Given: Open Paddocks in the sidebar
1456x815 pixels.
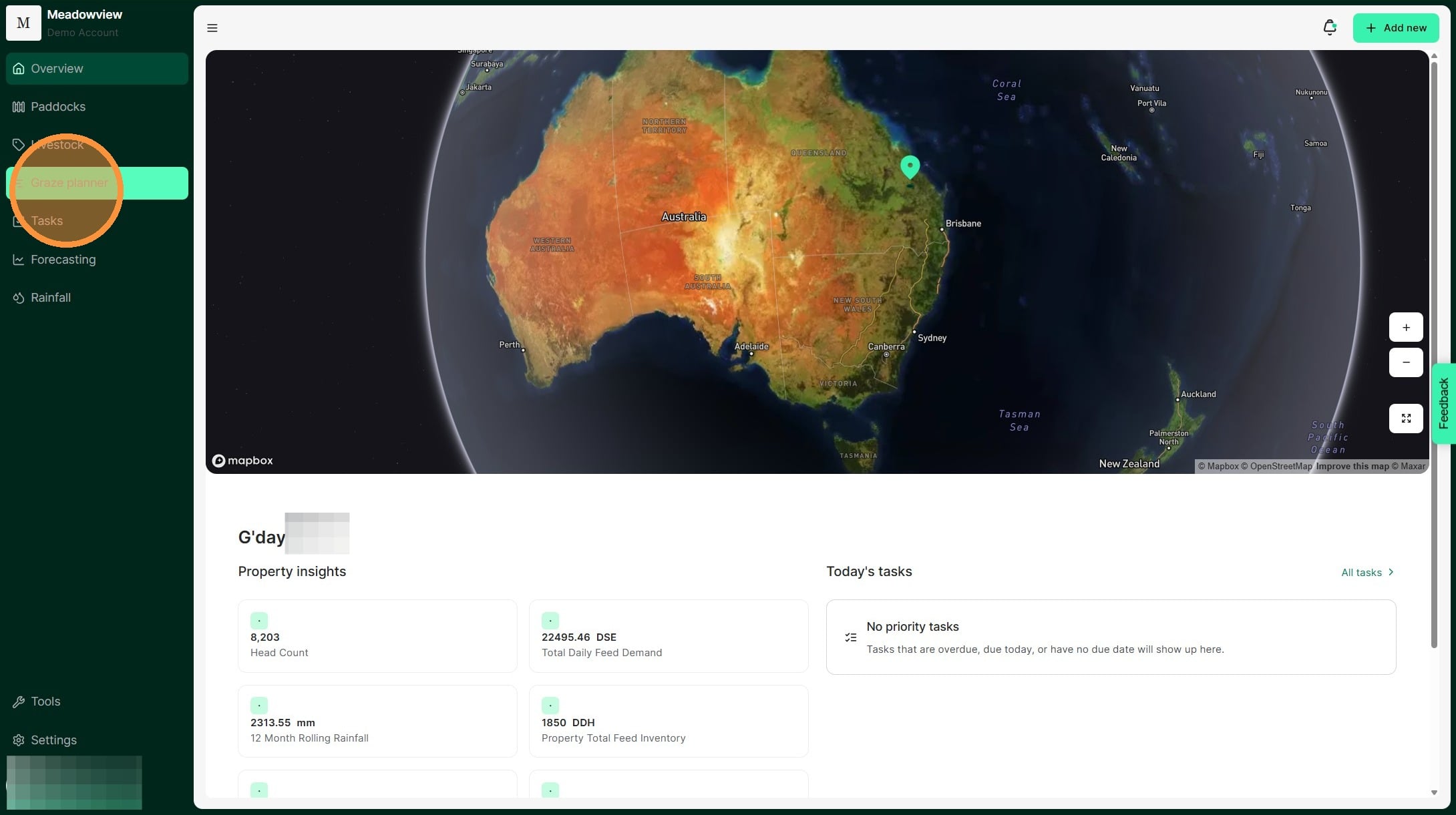Looking at the screenshot, I should (x=58, y=107).
